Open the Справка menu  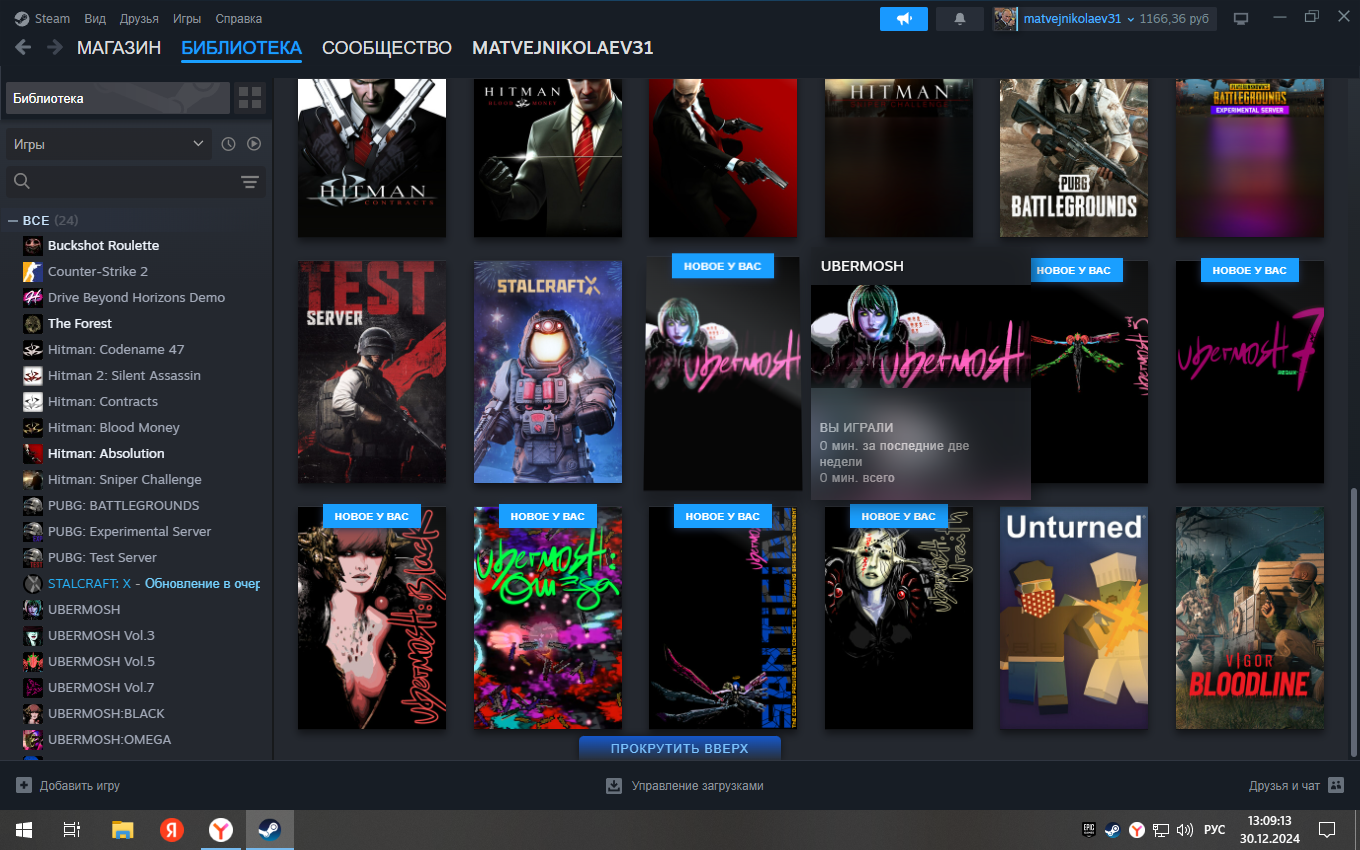[239, 19]
